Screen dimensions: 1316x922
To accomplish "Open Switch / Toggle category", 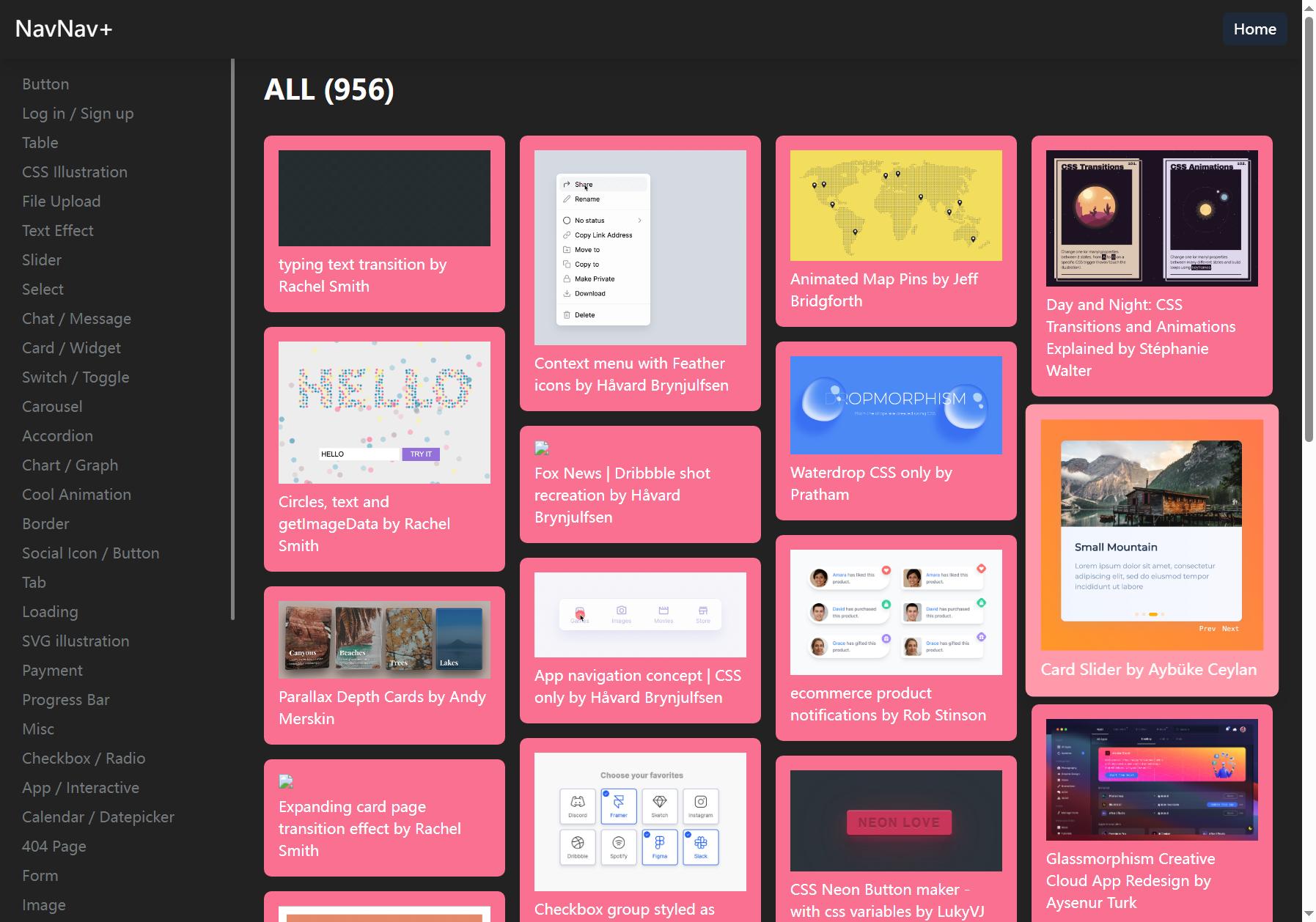I will pos(76,377).
